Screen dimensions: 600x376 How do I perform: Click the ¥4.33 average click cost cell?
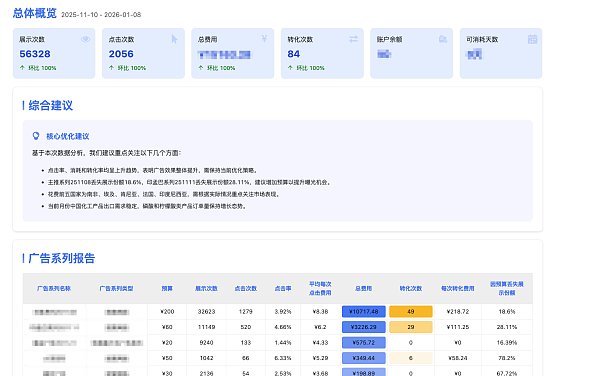[320, 342]
